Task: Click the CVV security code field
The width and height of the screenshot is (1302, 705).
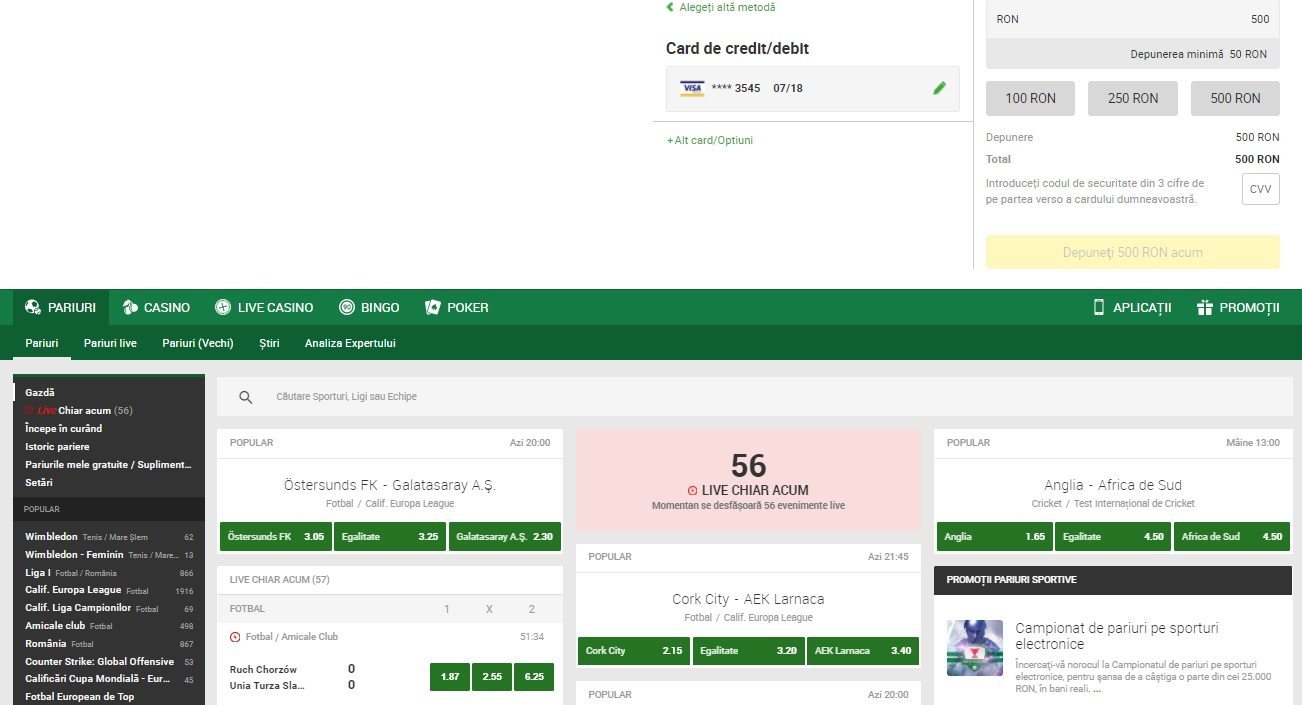Action: (x=1260, y=189)
